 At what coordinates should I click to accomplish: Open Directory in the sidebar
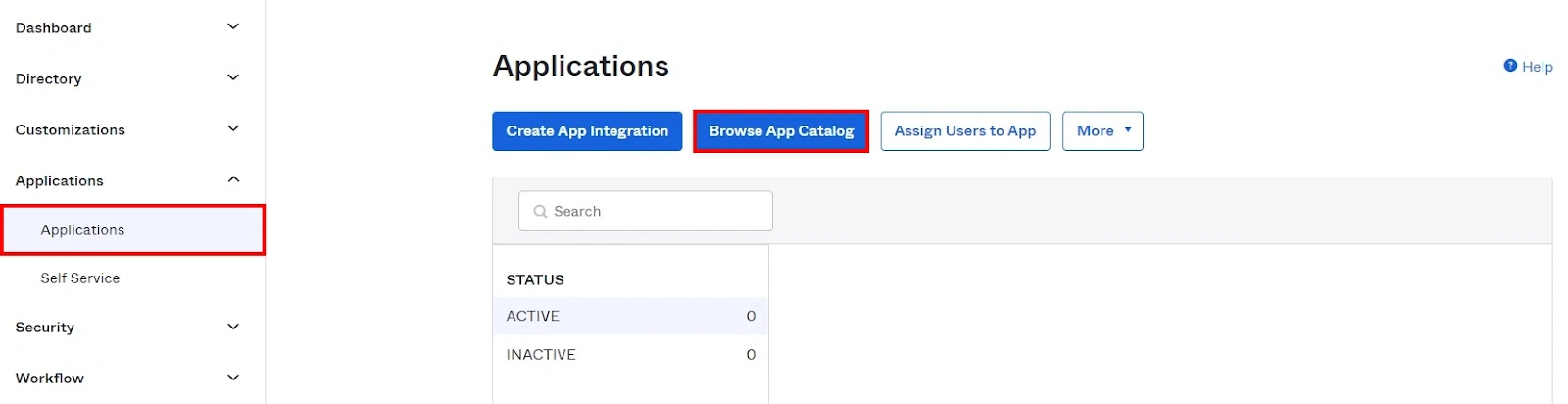(48, 79)
